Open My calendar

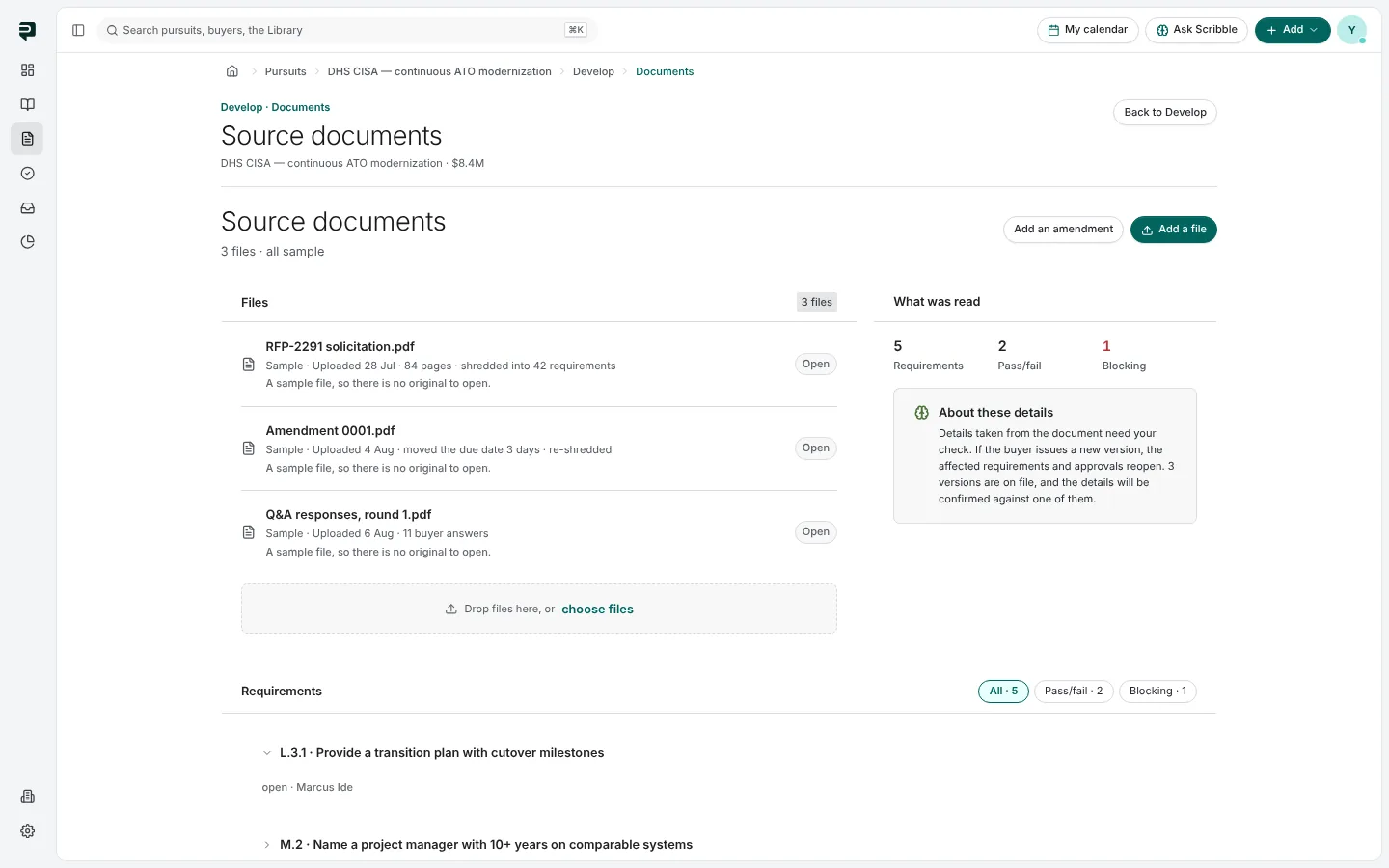pyautogui.click(x=1088, y=30)
